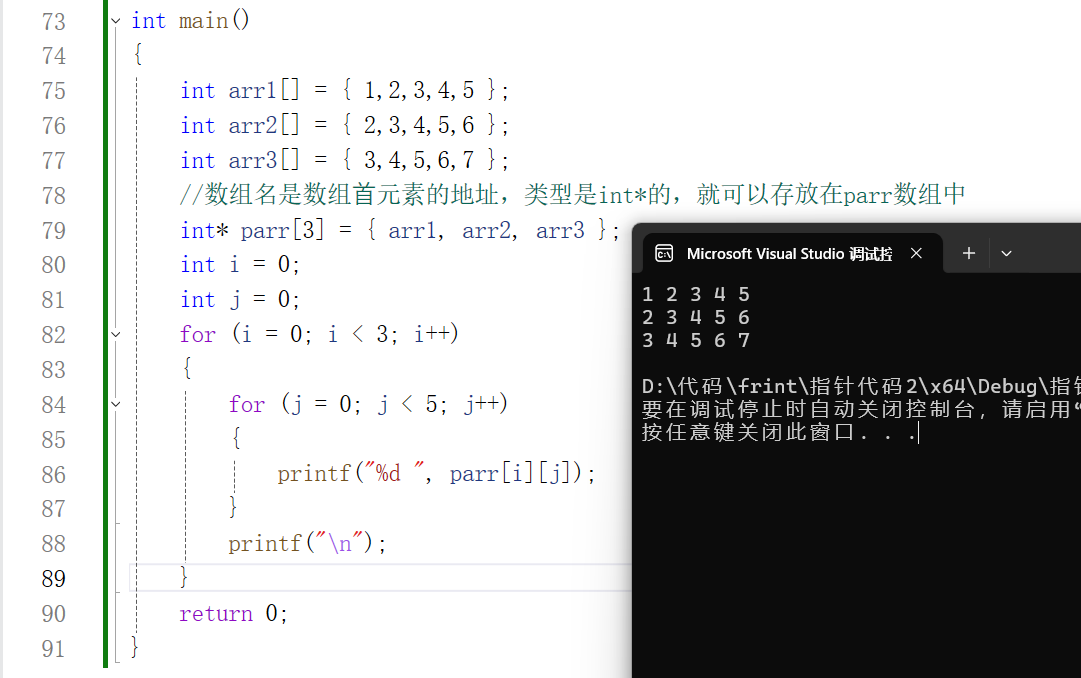Click the printf("\n") statement
This screenshot has width=1081, height=678.
307,543
